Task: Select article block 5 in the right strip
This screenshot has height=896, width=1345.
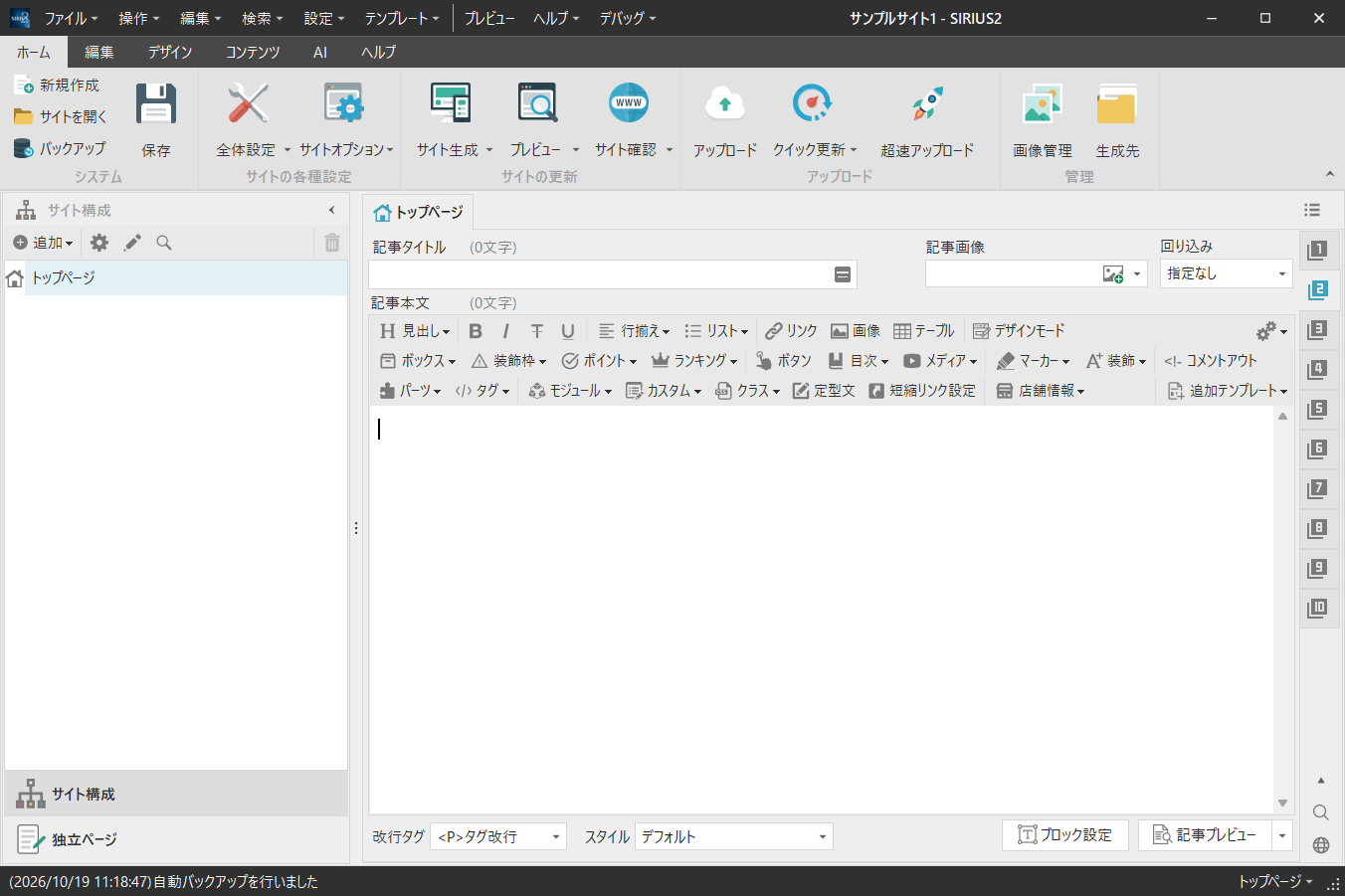Action: click(x=1317, y=410)
